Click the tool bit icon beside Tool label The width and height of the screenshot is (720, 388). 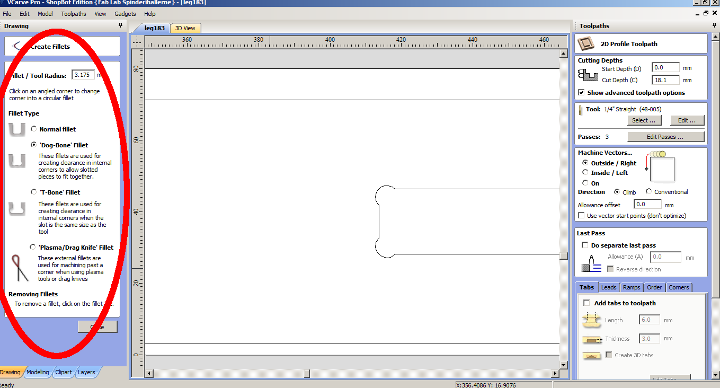point(580,110)
